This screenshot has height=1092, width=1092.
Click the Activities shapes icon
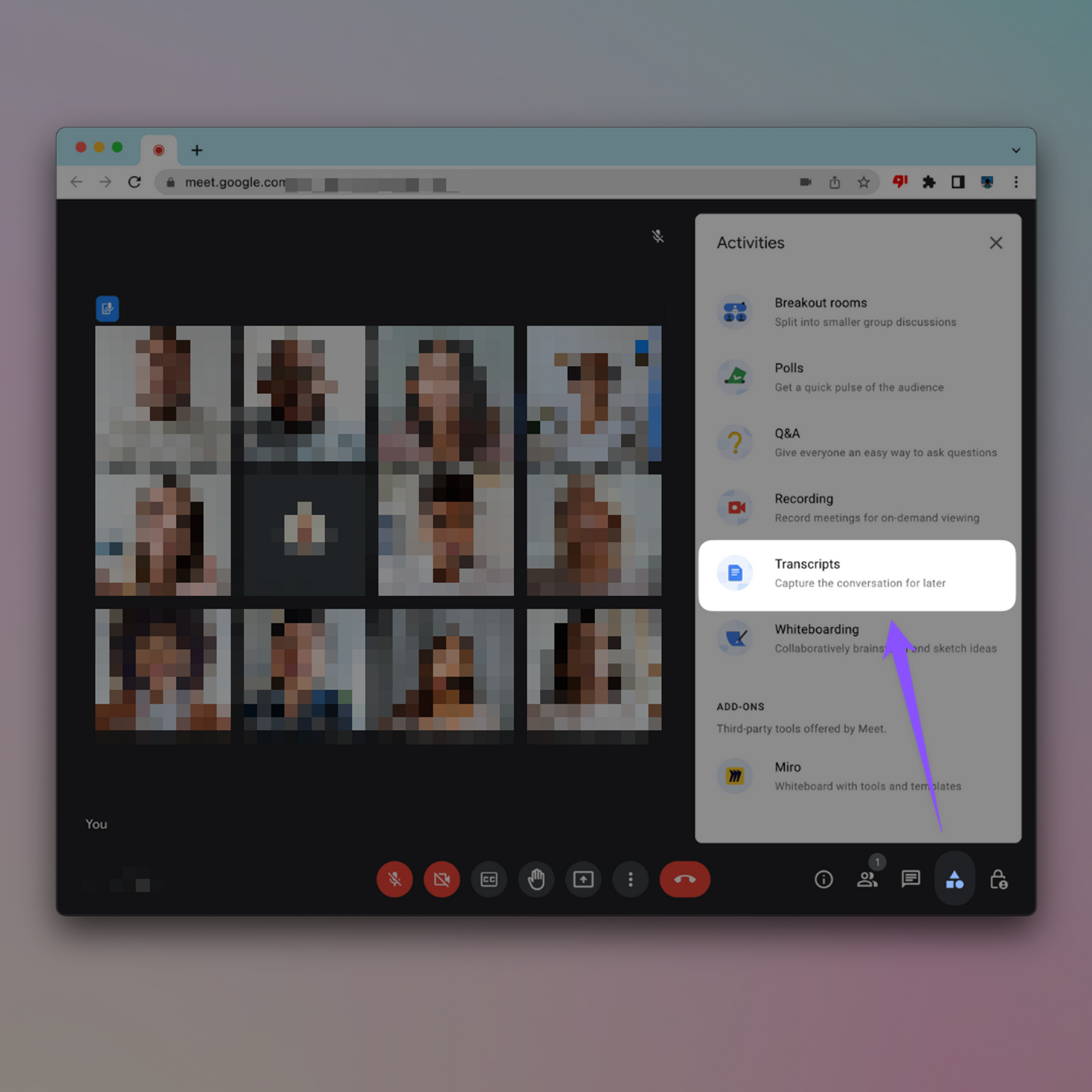coord(954,879)
